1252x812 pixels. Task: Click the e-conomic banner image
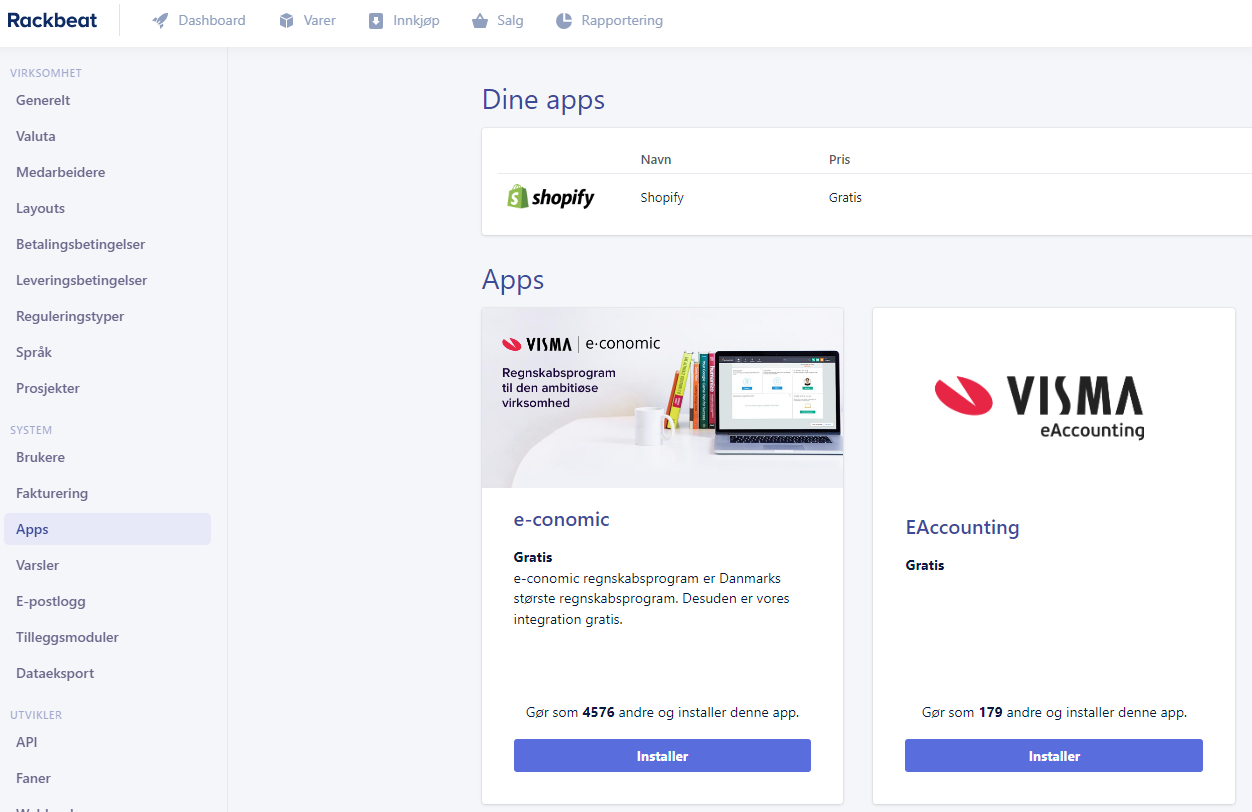662,398
